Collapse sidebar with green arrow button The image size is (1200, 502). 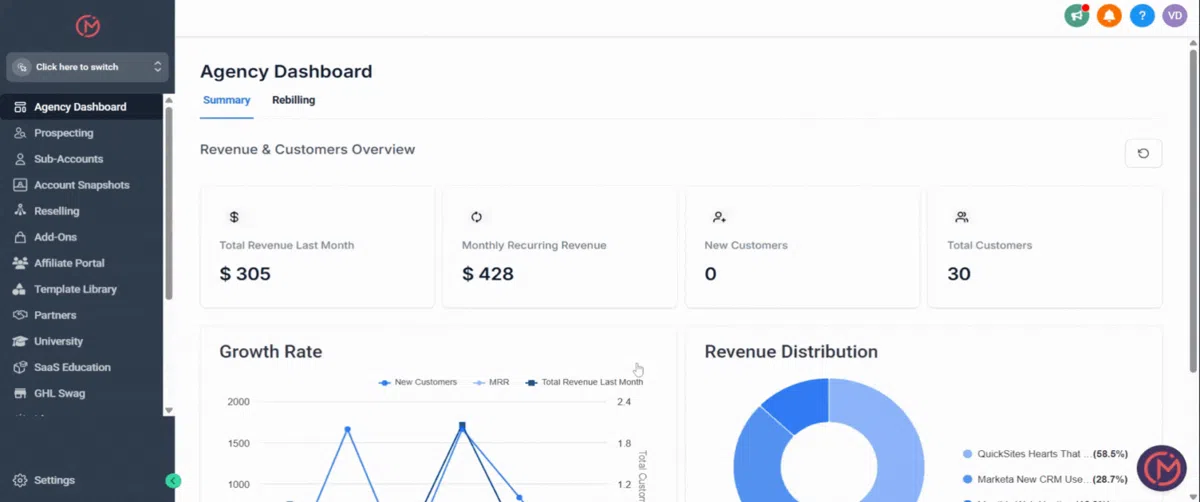click(173, 481)
